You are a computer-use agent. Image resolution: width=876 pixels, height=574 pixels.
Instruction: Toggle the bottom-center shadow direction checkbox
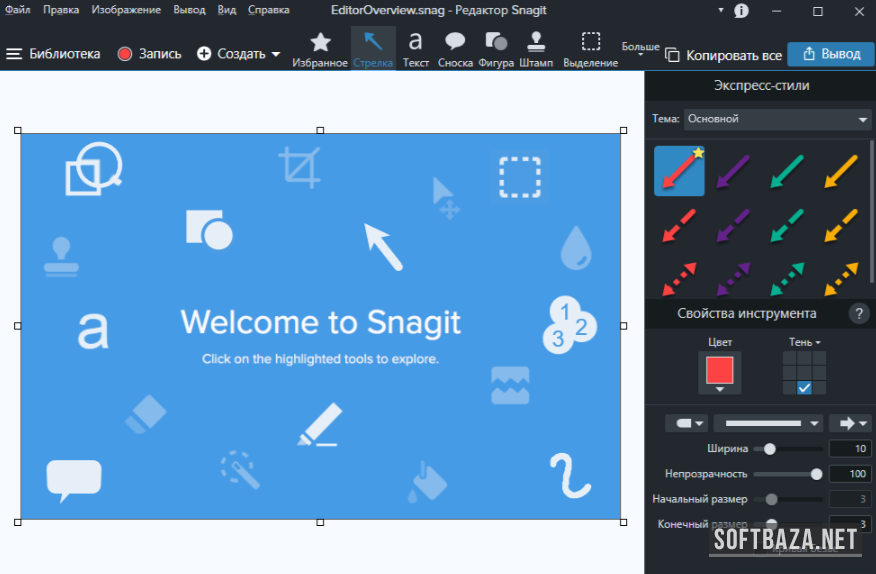click(x=804, y=388)
